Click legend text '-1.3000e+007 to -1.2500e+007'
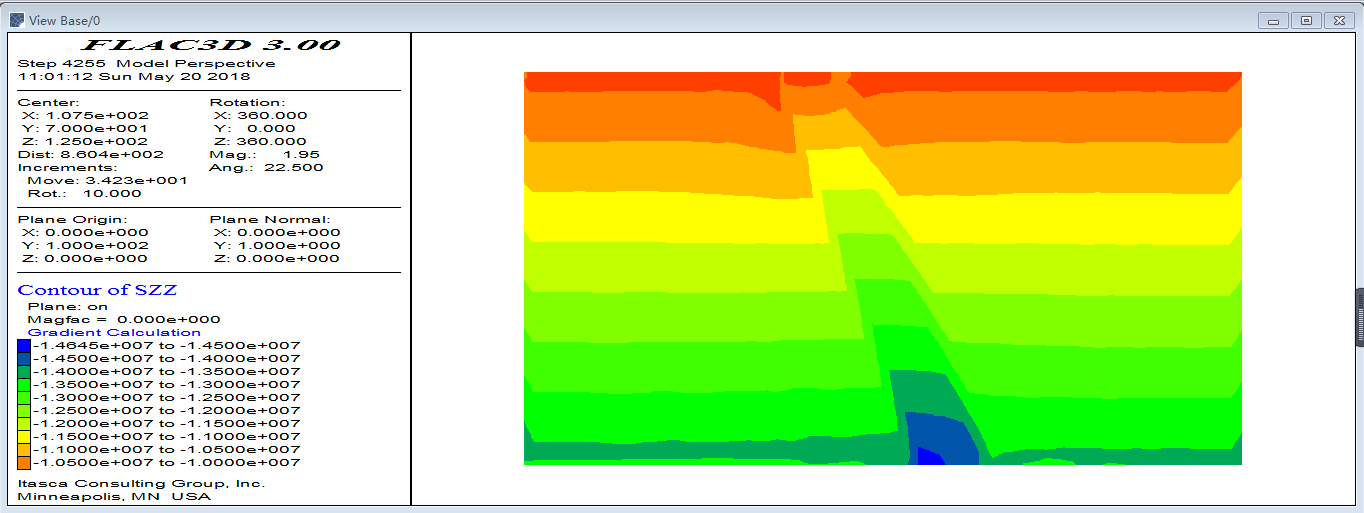 click(x=166, y=397)
